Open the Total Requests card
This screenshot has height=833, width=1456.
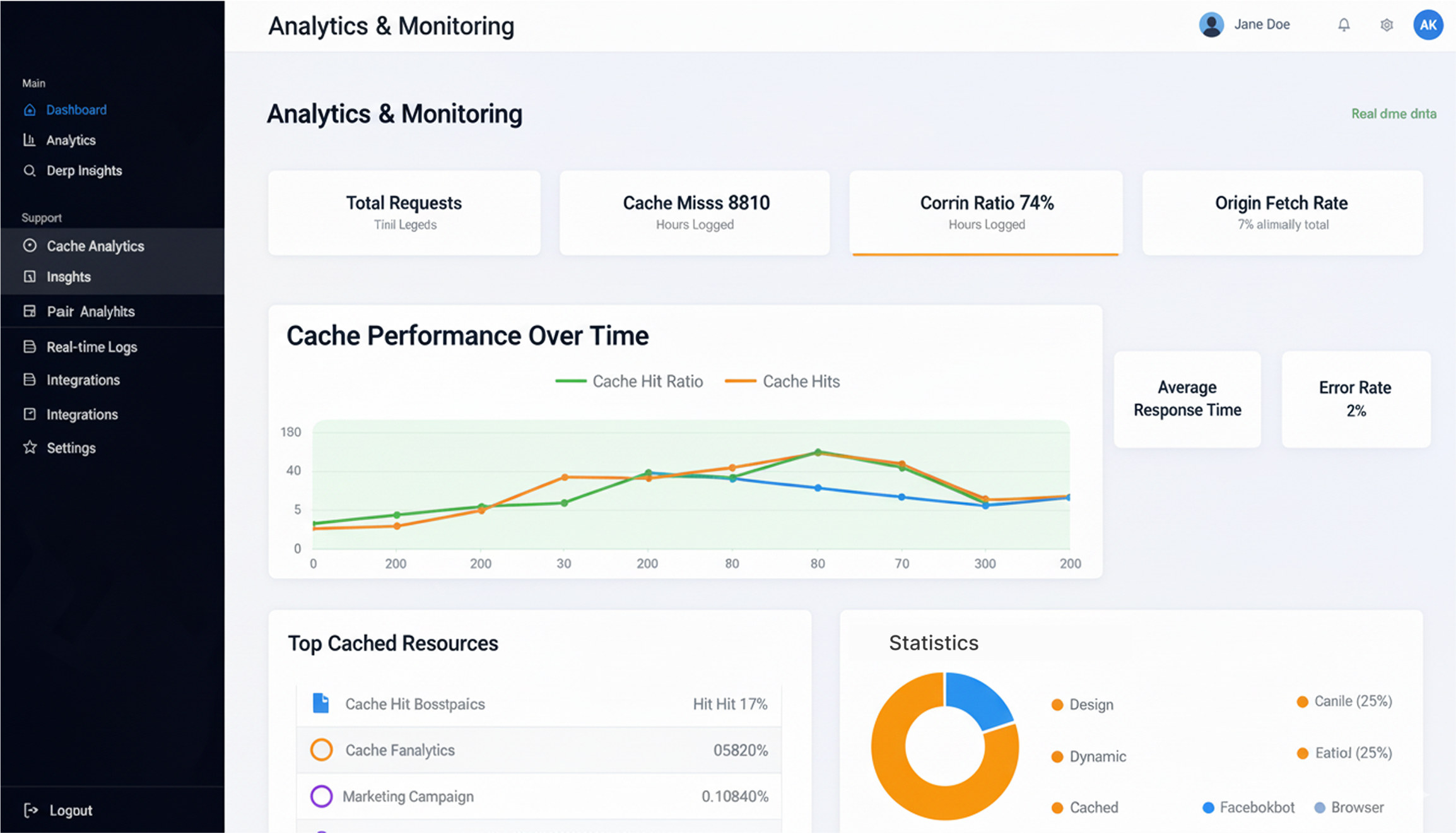tap(404, 213)
